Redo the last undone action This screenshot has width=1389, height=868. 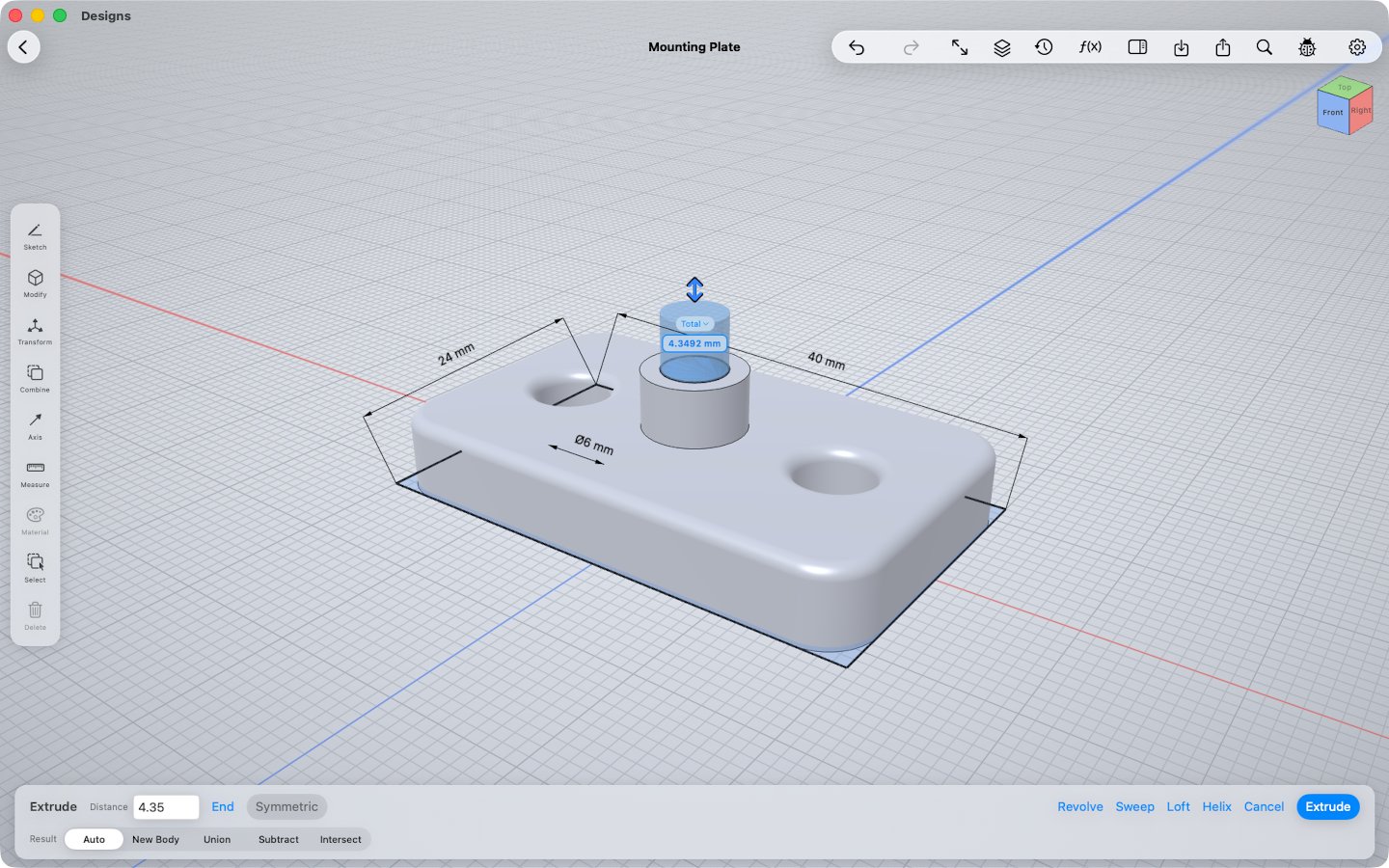click(x=911, y=47)
